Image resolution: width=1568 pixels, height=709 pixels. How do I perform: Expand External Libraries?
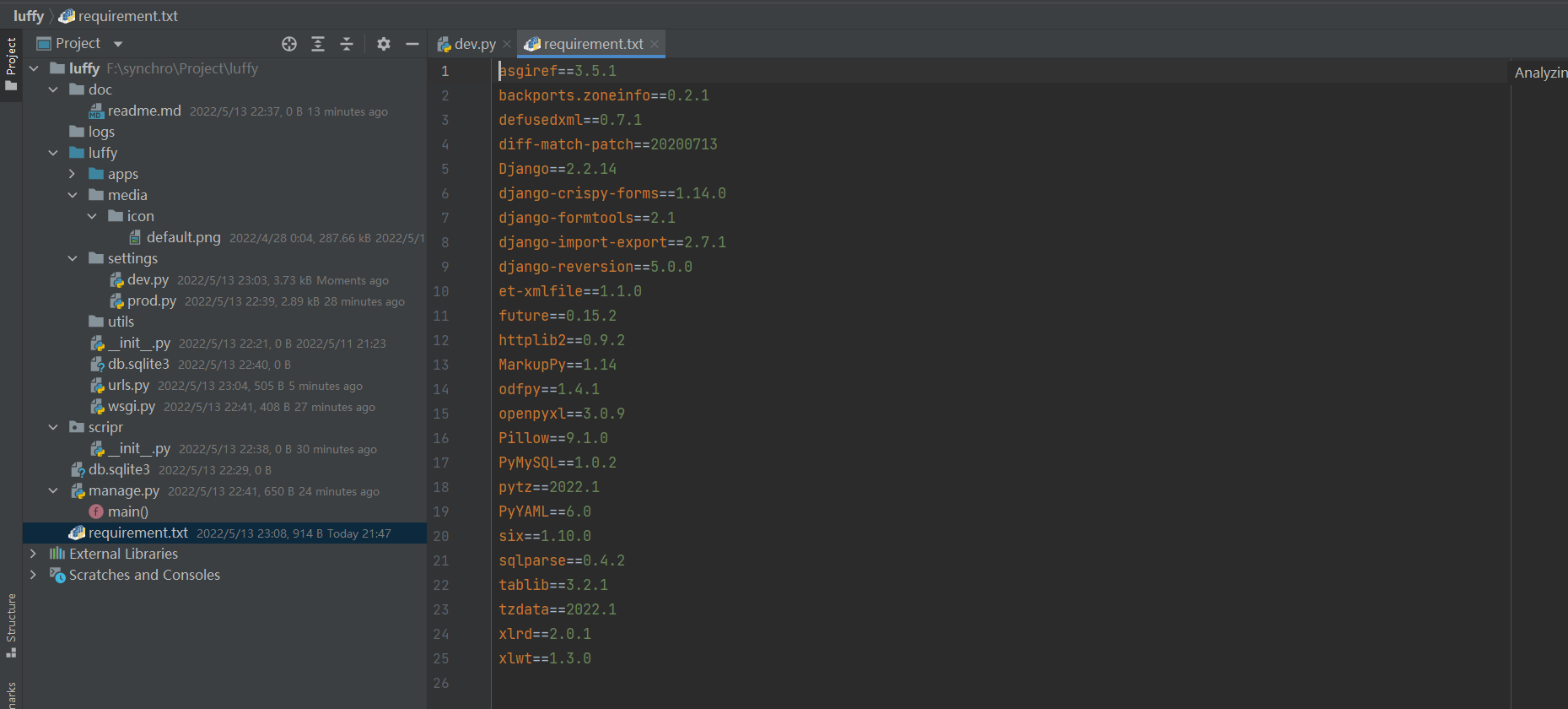pos(34,554)
